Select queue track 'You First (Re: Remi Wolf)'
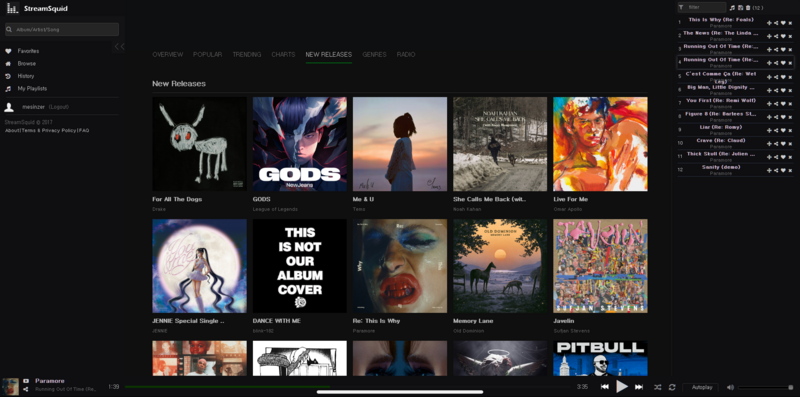The image size is (800, 397). 721,101
